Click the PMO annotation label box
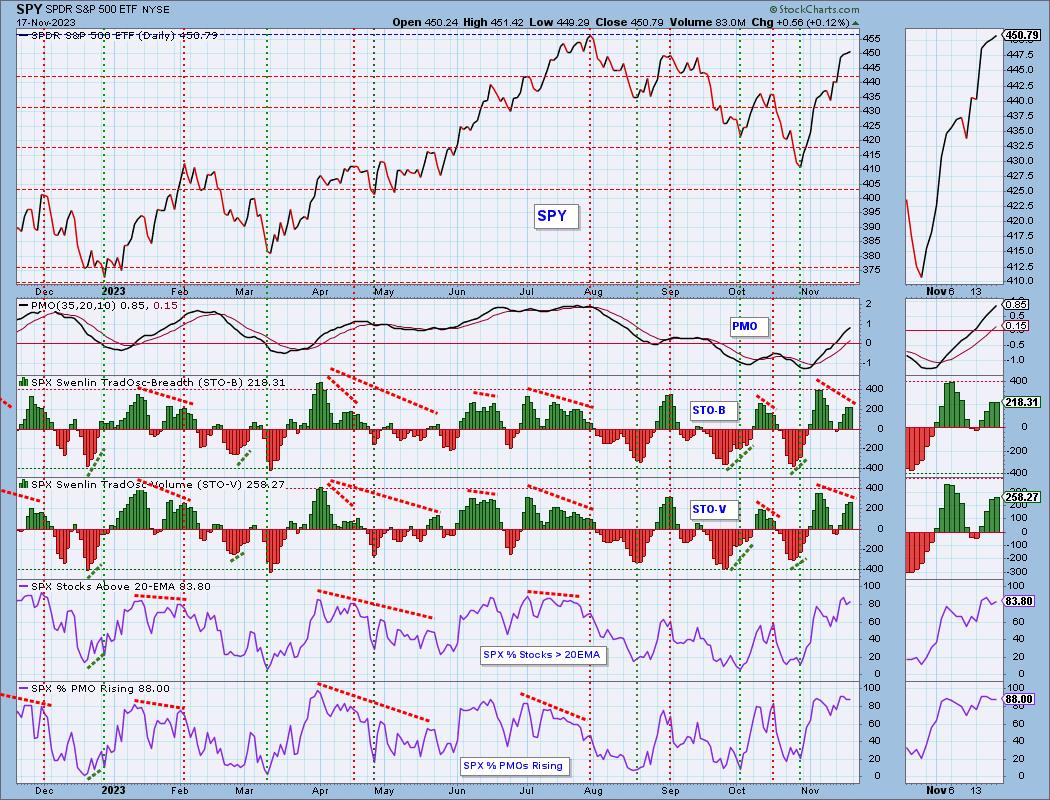1050x800 pixels. [x=749, y=326]
